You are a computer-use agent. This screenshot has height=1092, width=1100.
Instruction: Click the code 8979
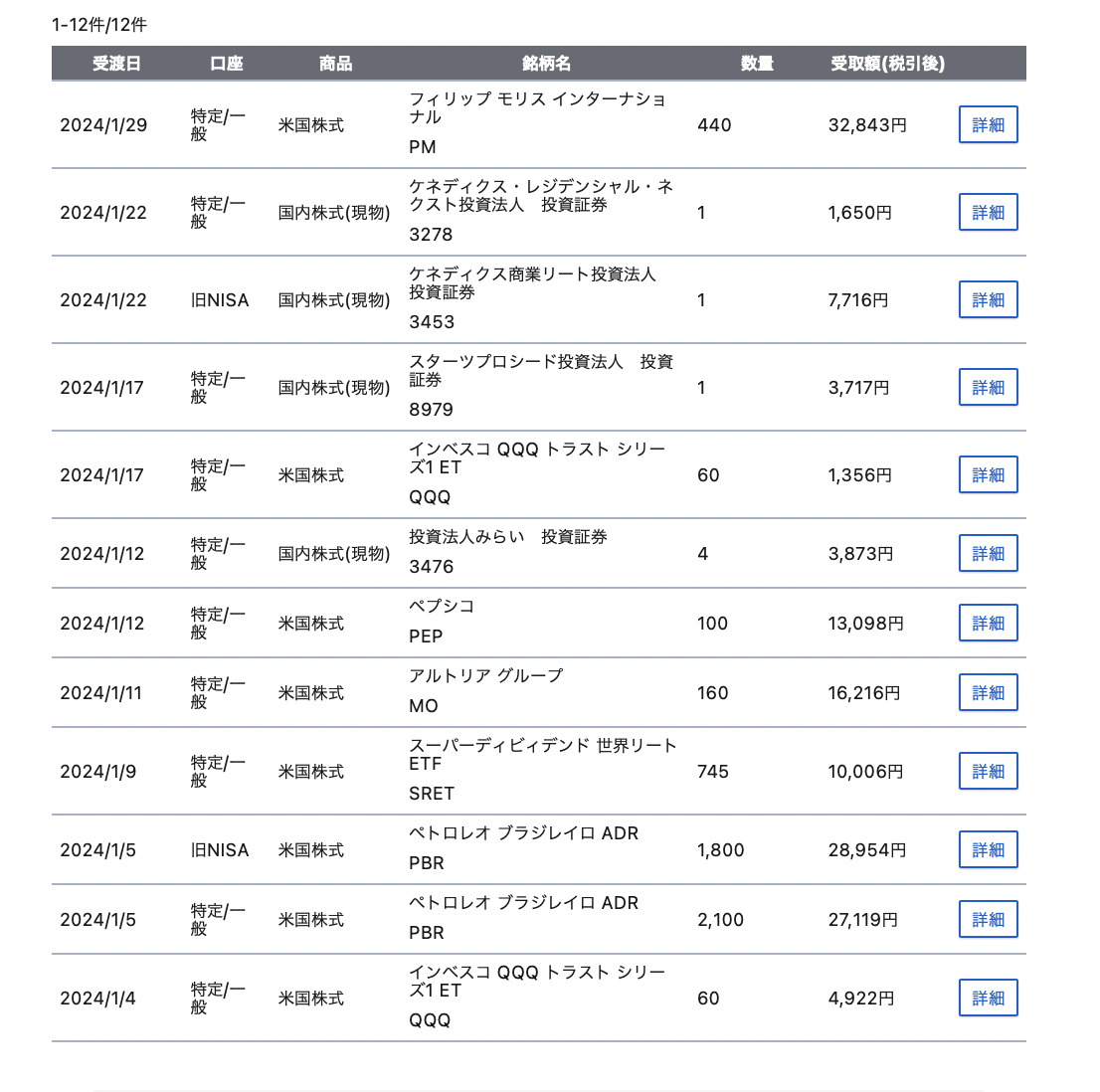pos(431,410)
